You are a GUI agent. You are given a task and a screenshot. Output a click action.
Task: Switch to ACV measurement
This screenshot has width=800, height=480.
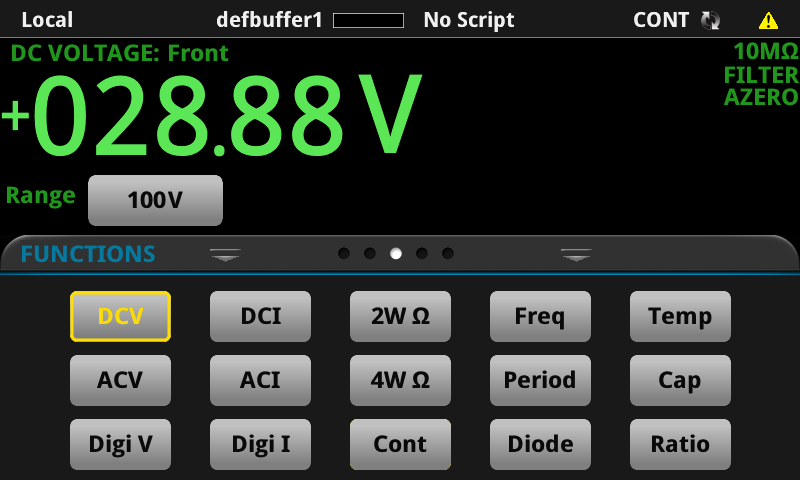tap(120, 380)
